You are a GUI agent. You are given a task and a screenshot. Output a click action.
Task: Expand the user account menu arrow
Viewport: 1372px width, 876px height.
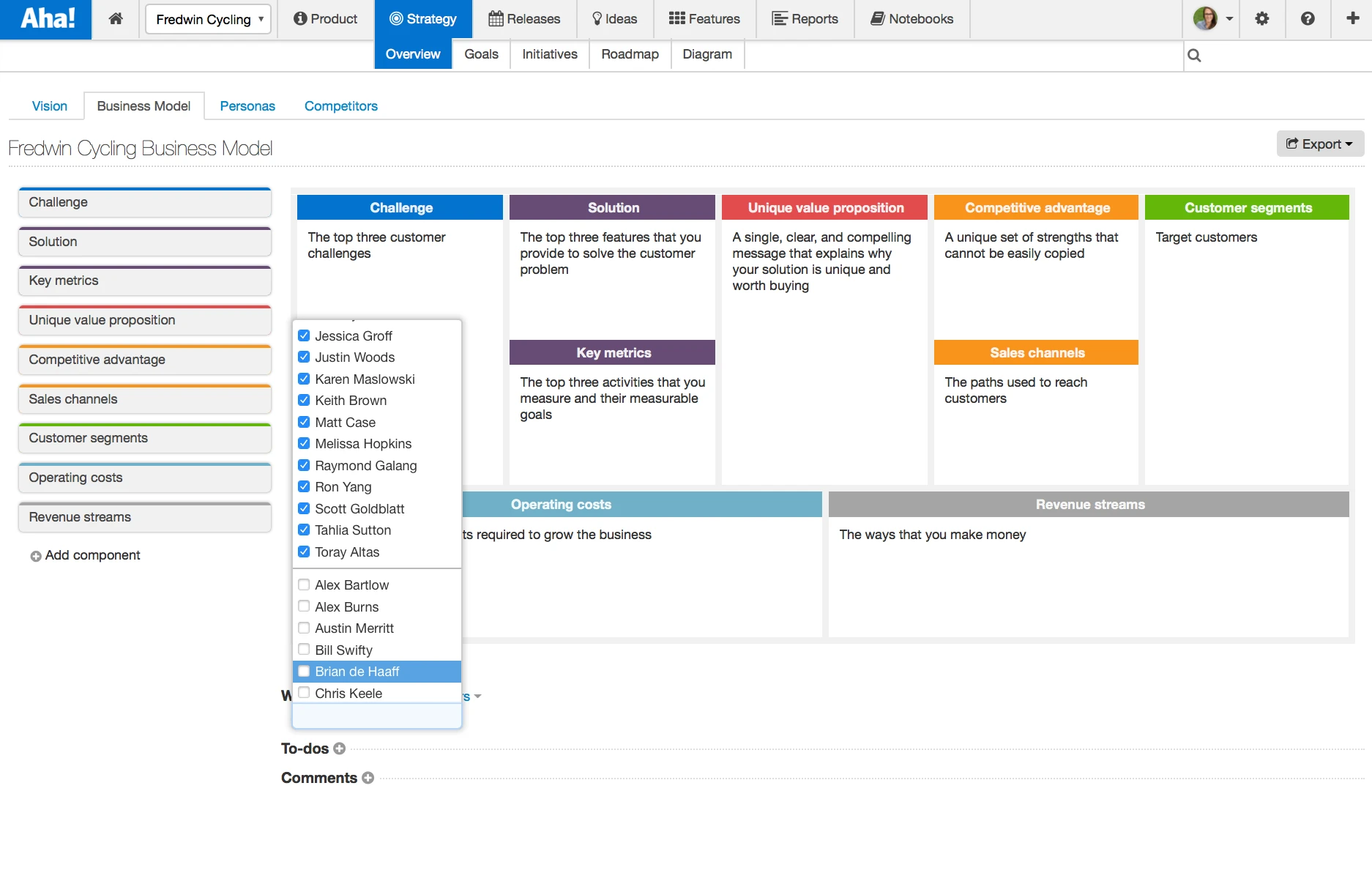pyautogui.click(x=1229, y=19)
